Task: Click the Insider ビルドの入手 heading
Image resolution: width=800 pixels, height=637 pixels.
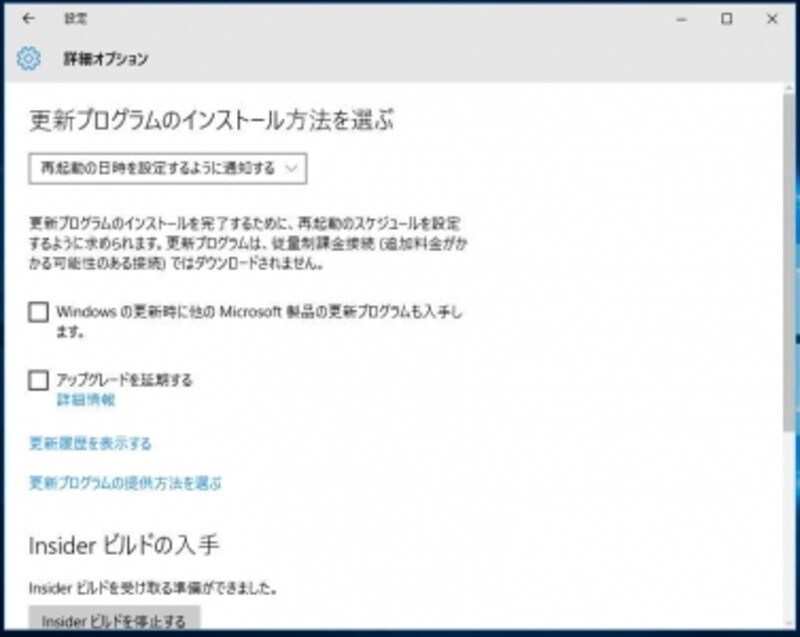Action: 124,546
